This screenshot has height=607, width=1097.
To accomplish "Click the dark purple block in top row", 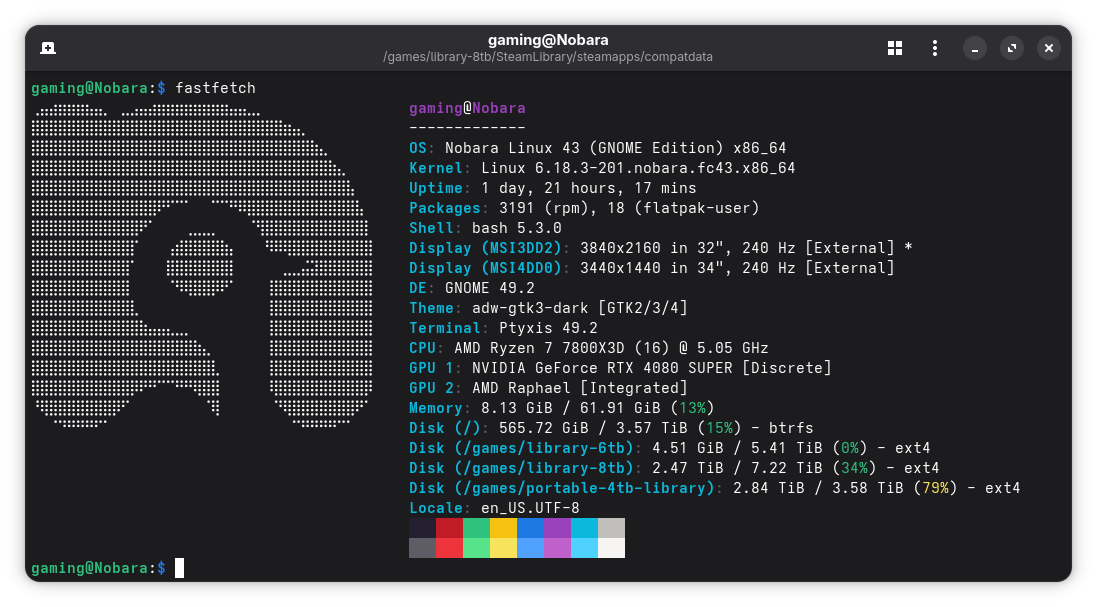I will click(x=557, y=528).
